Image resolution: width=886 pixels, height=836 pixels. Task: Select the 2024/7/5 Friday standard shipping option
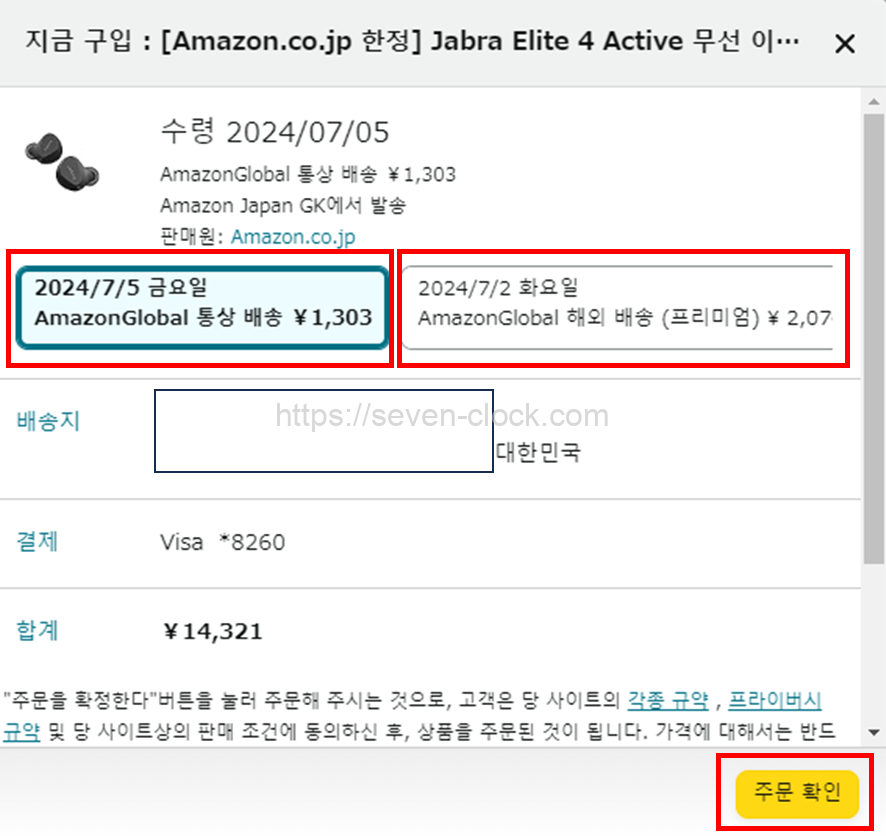click(x=202, y=307)
